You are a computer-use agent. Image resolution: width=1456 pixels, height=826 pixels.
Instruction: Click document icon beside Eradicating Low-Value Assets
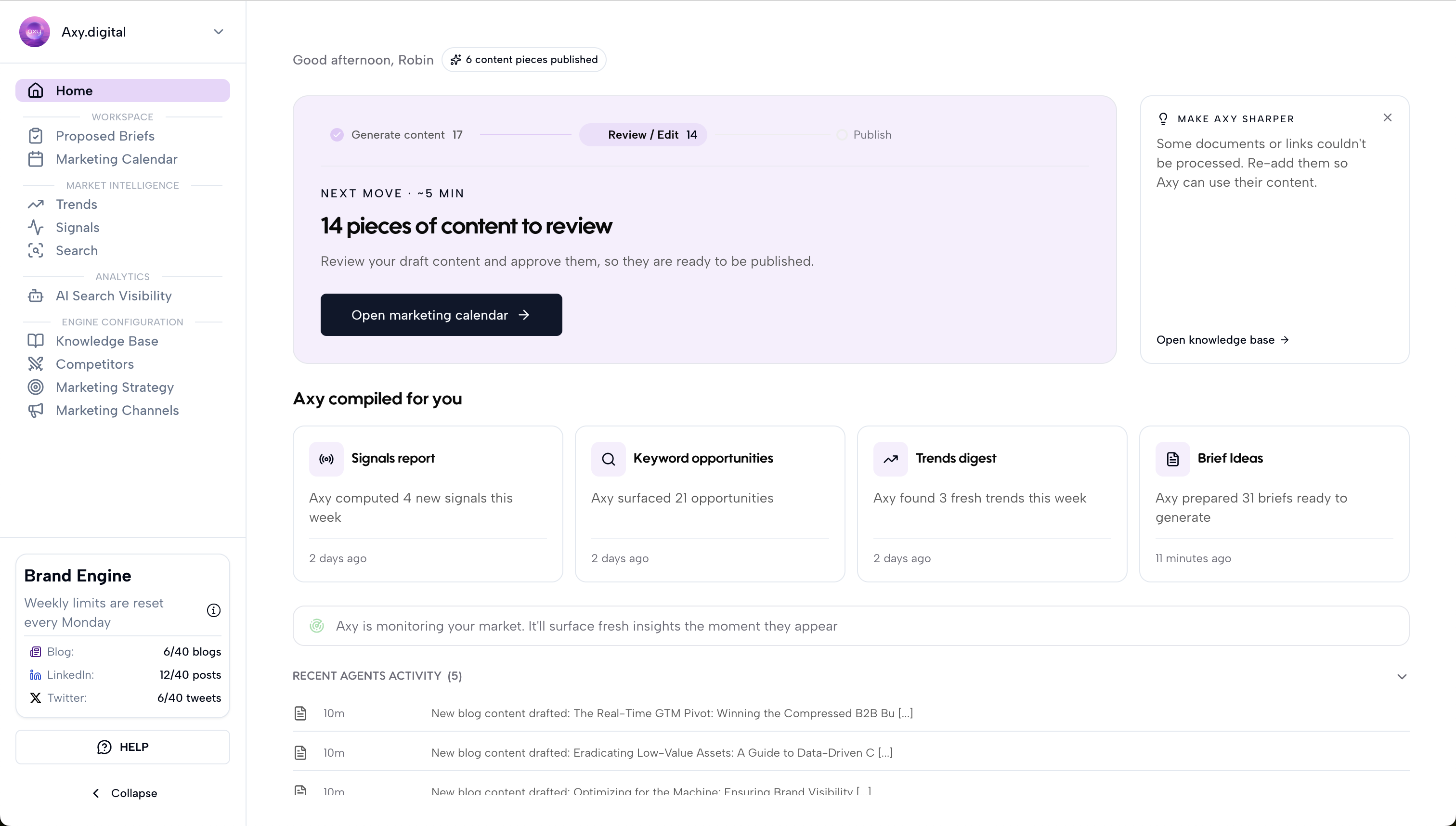pyautogui.click(x=301, y=753)
